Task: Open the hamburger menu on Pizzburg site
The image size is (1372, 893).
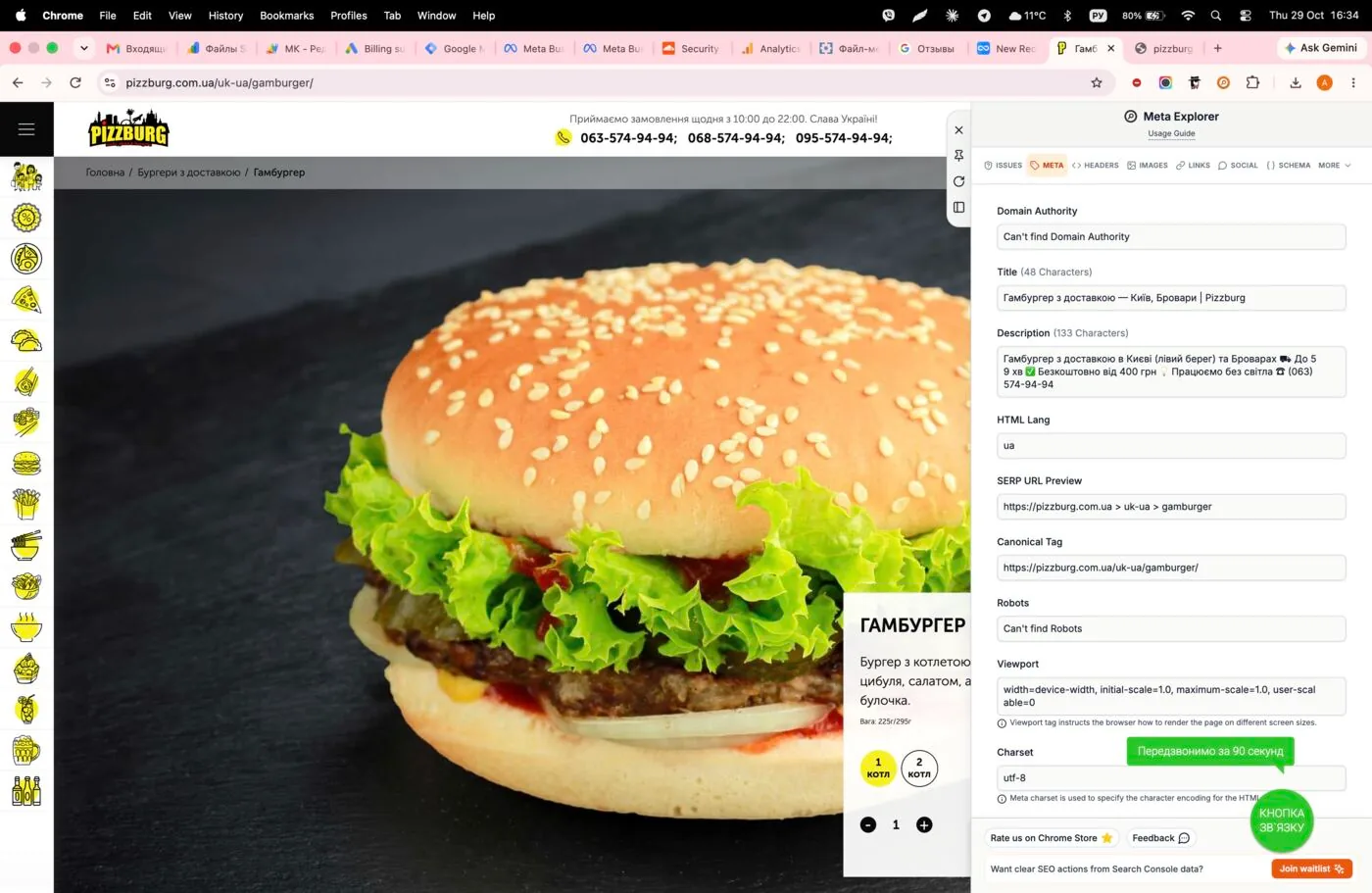Action: (26, 129)
